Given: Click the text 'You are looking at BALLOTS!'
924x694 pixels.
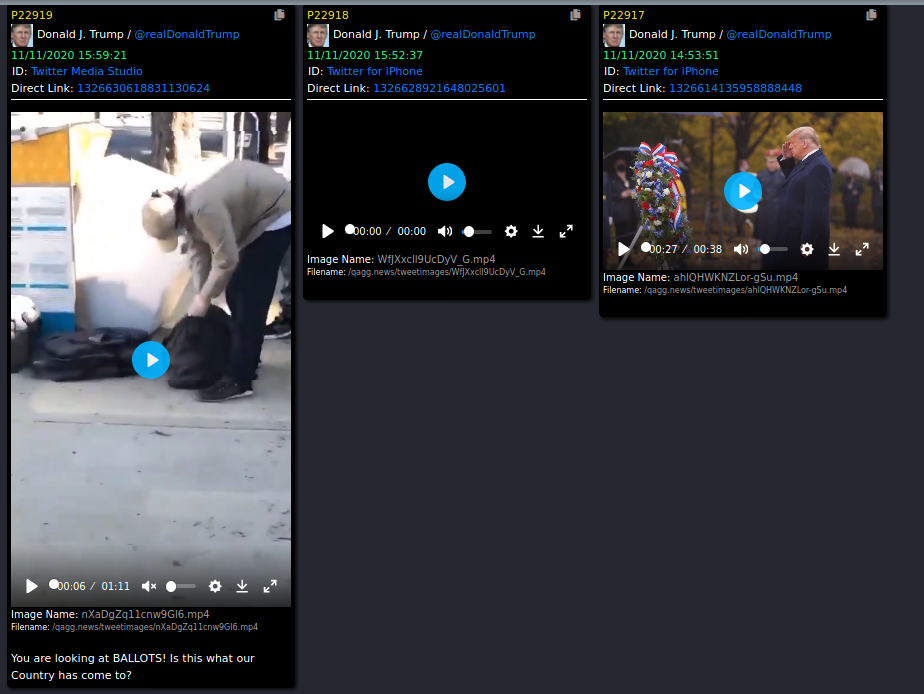Looking at the screenshot, I should tap(89, 658).
